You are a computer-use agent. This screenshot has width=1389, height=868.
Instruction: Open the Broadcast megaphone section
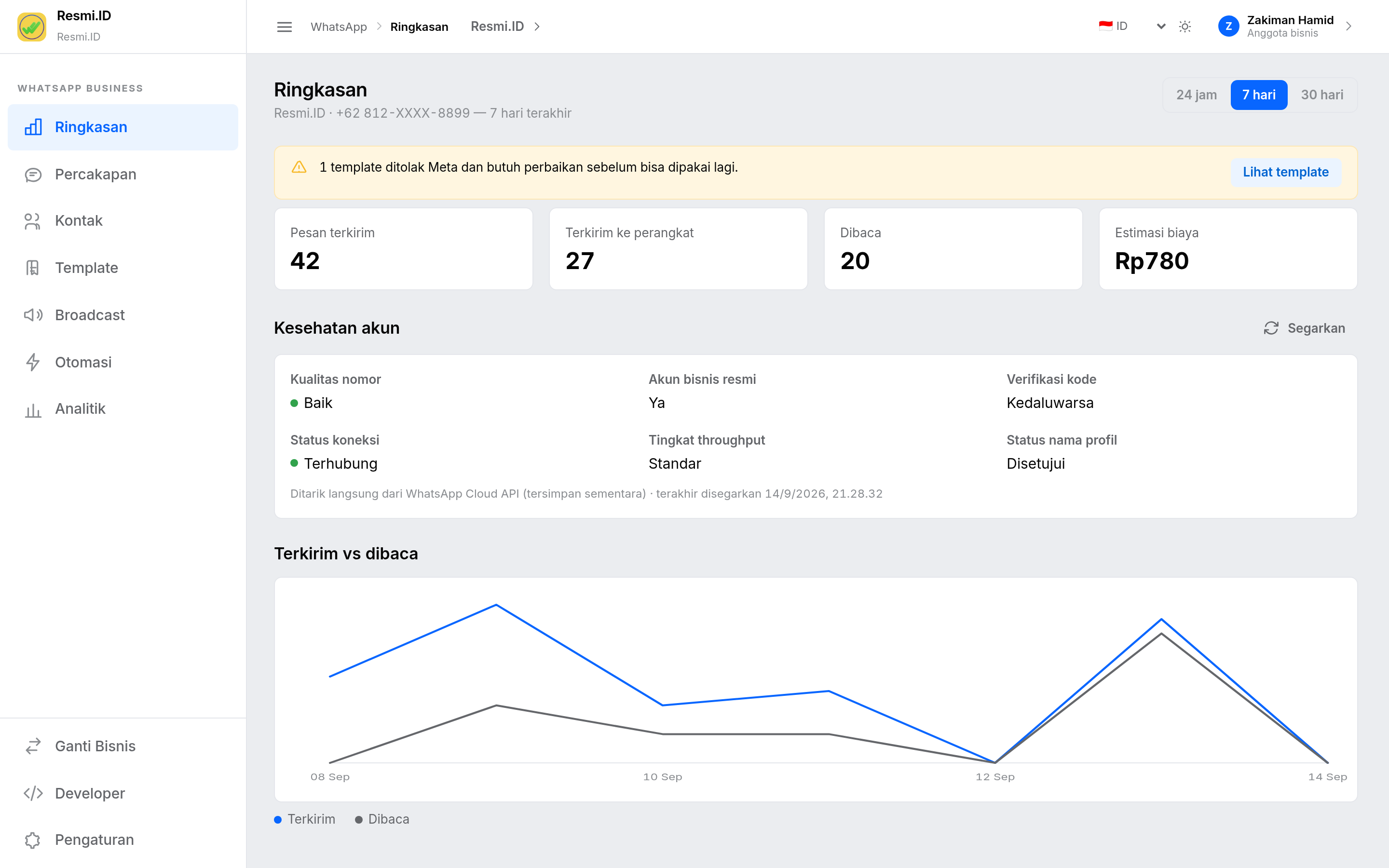coord(123,314)
